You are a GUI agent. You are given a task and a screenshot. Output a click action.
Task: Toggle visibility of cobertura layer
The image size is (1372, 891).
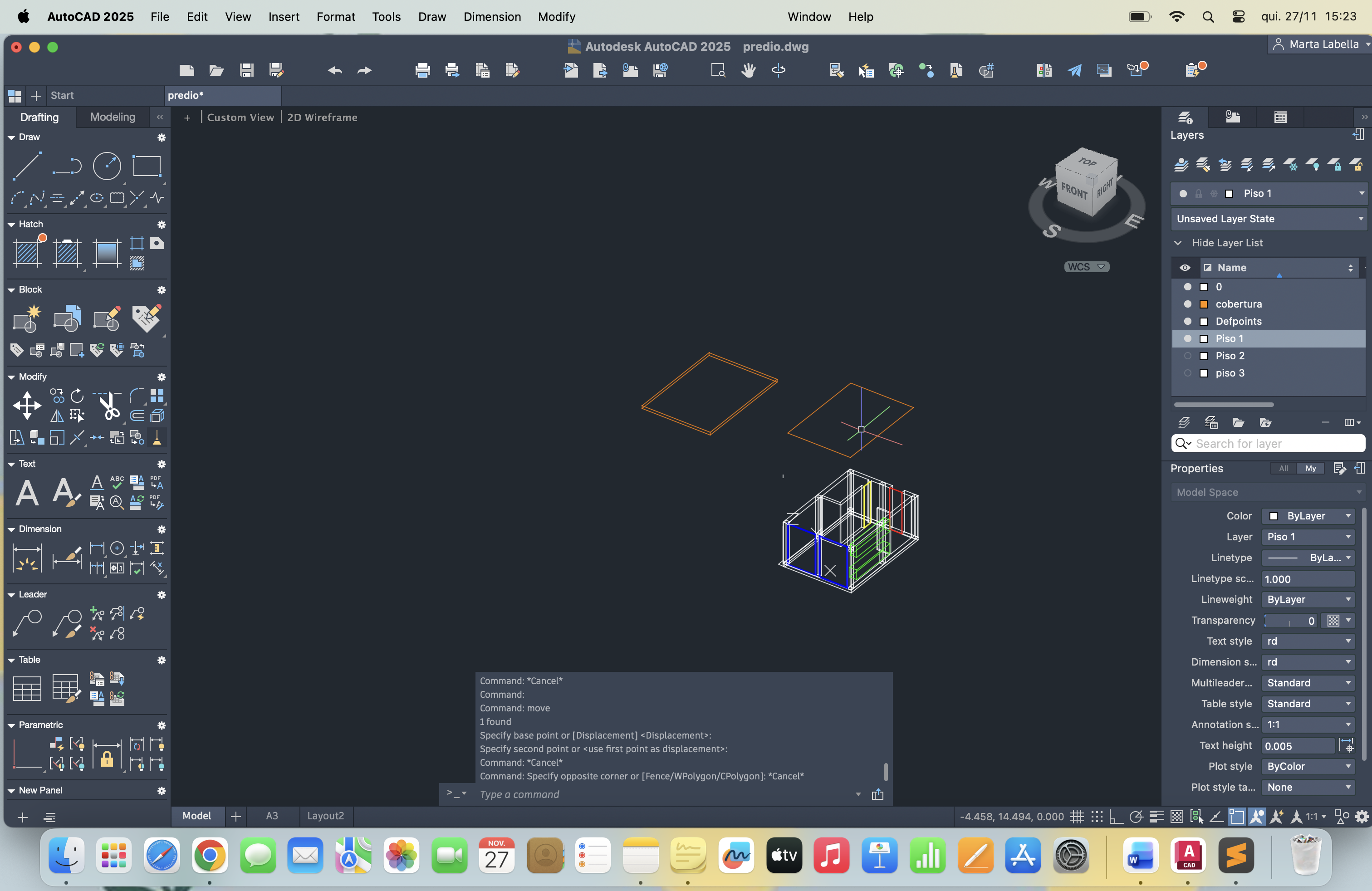1187,304
